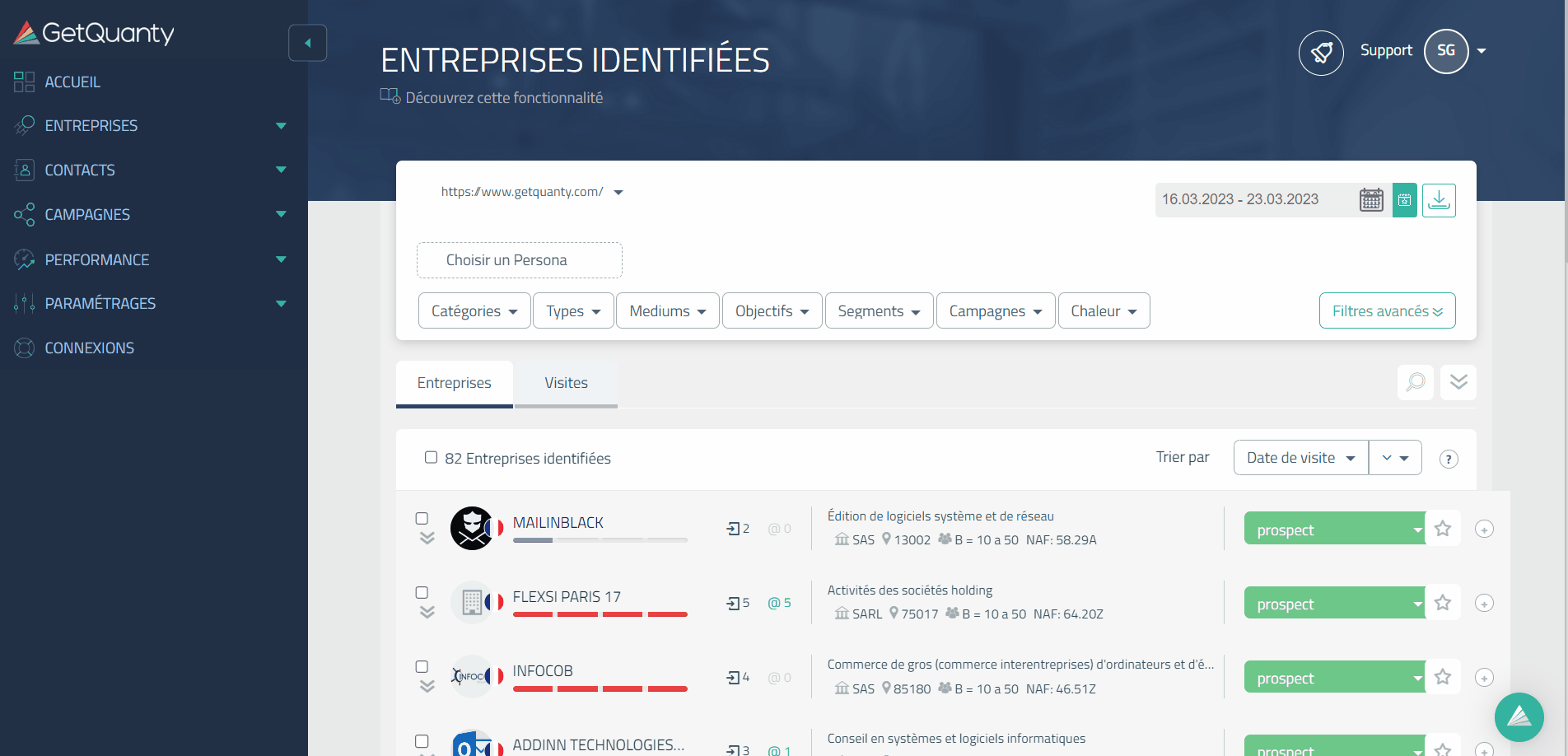Viewport: 1568px width, 756px height.
Task: Open the Catégories filter dropdown
Action: (474, 310)
